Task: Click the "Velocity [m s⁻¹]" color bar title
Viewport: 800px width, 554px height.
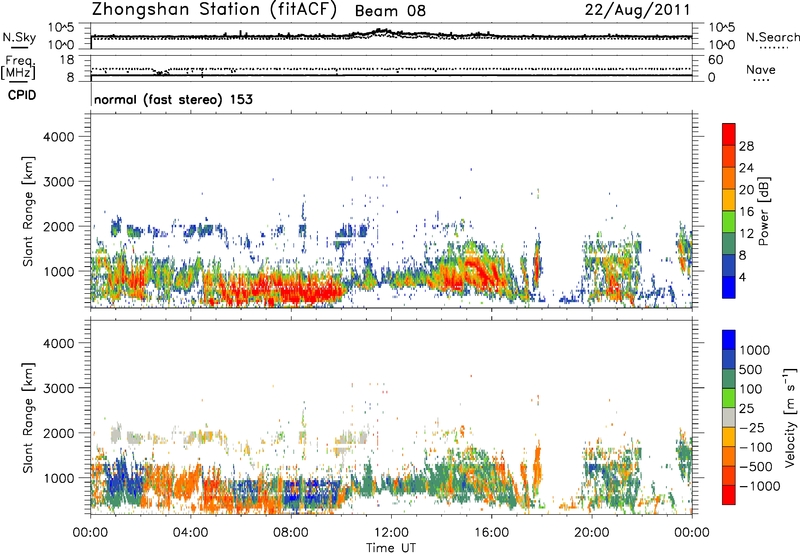Action: (790, 417)
